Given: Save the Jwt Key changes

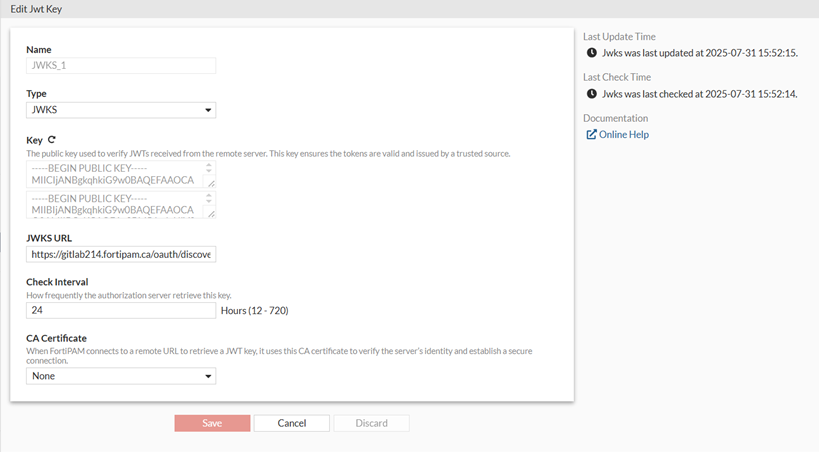Looking at the screenshot, I should (212, 423).
